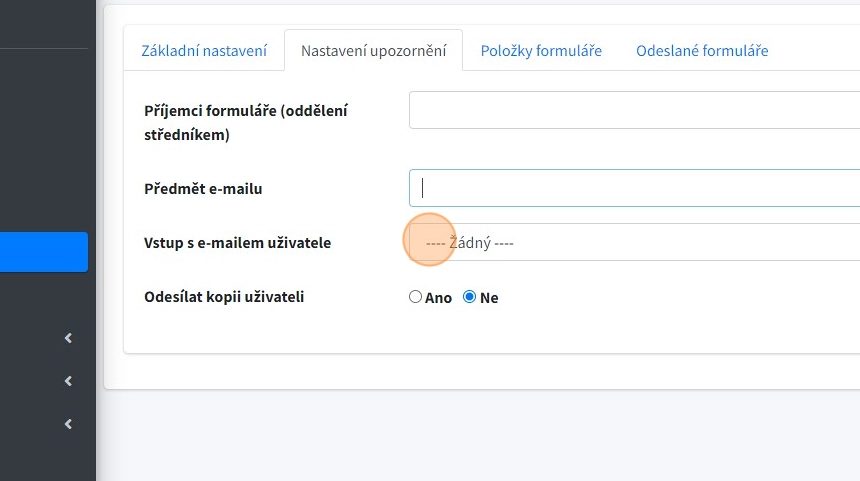Select the 'Nastavení upozornění' tab
Image resolution: width=860 pixels, height=481 pixels.
tap(373, 50)
